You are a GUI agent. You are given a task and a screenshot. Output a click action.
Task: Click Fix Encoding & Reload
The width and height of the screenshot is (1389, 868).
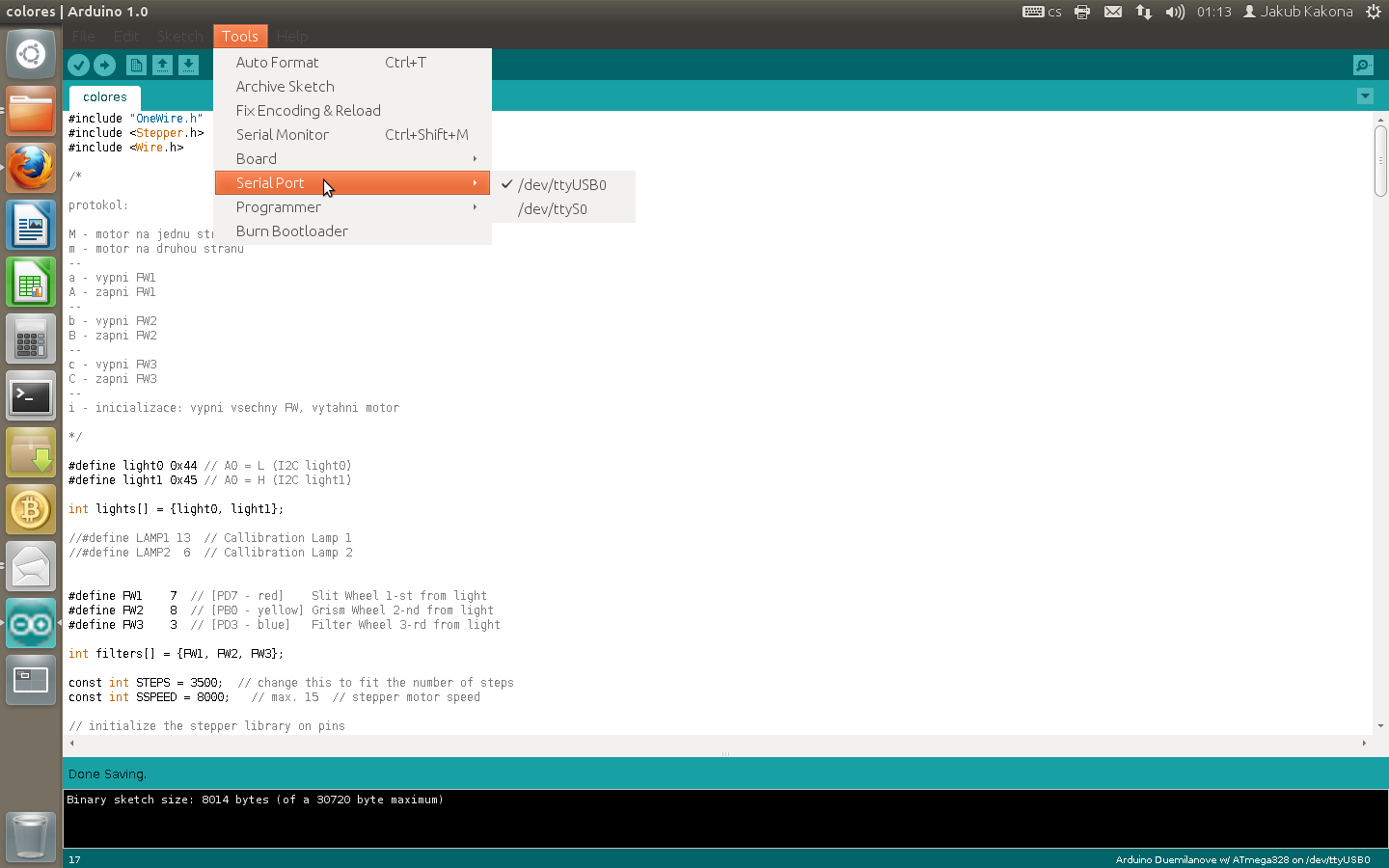[x=308, y=111]
